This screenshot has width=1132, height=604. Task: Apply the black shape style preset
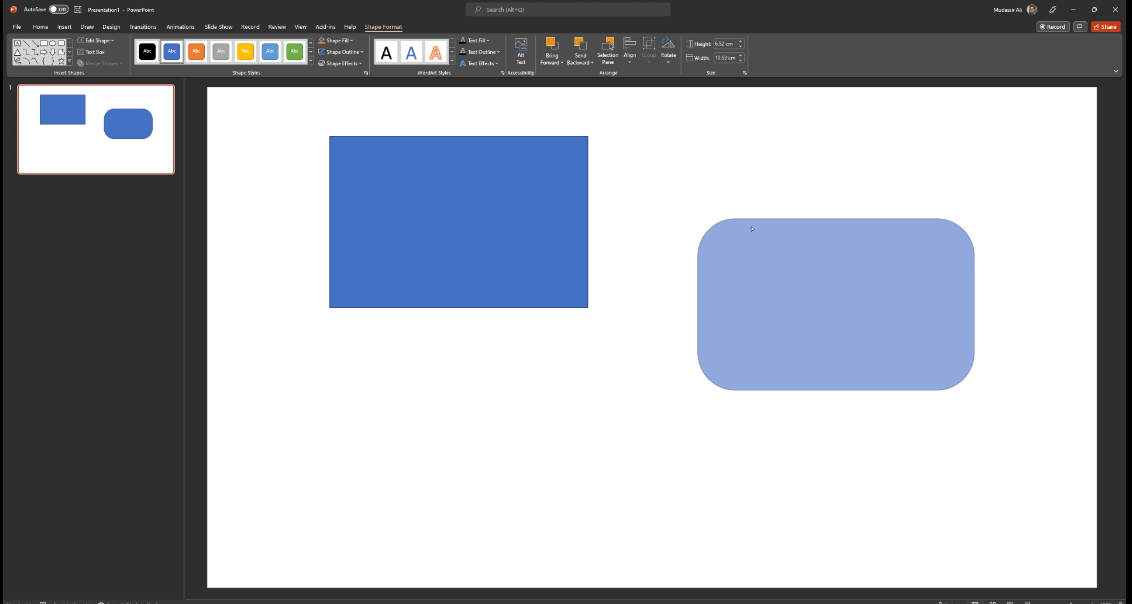[147, 51]
